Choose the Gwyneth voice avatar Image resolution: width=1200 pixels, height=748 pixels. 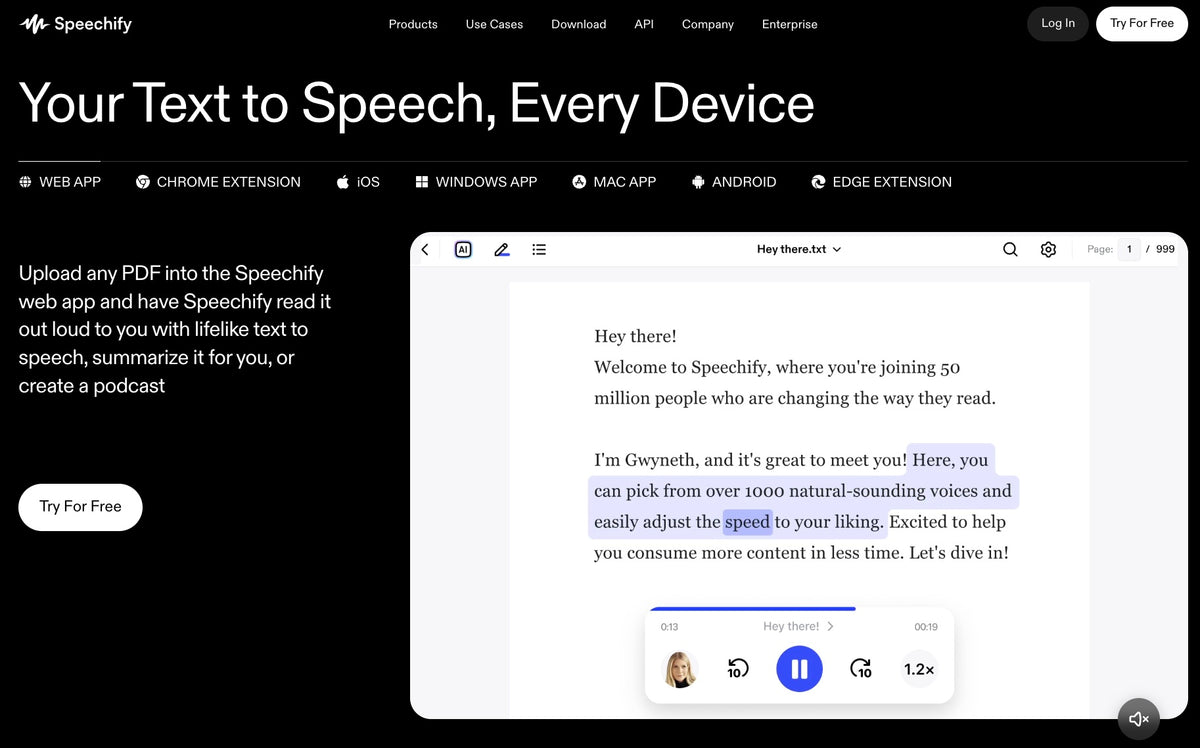coord(680,669)
